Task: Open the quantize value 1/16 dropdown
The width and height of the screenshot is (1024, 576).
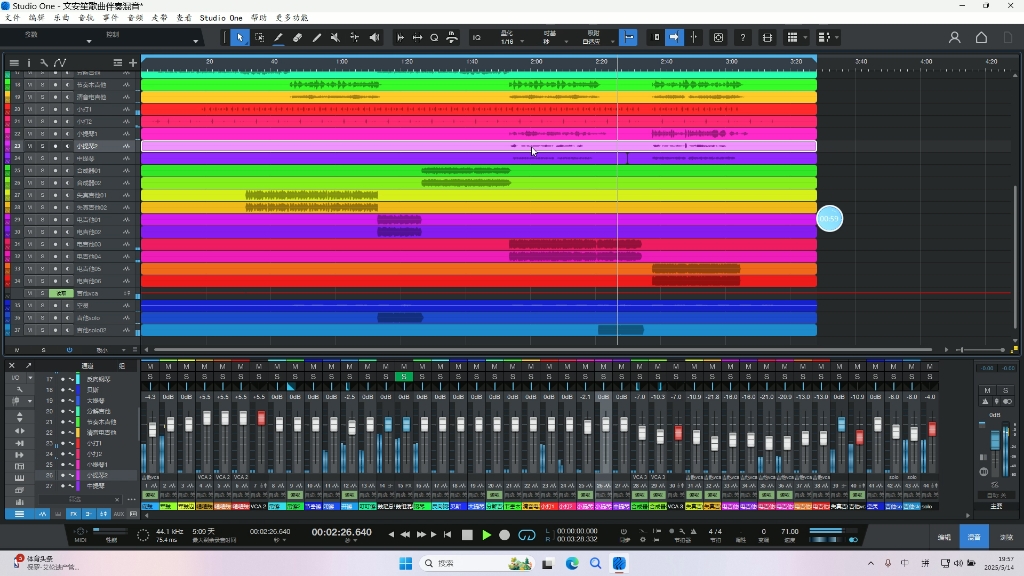Action: [x=522, y=42]
